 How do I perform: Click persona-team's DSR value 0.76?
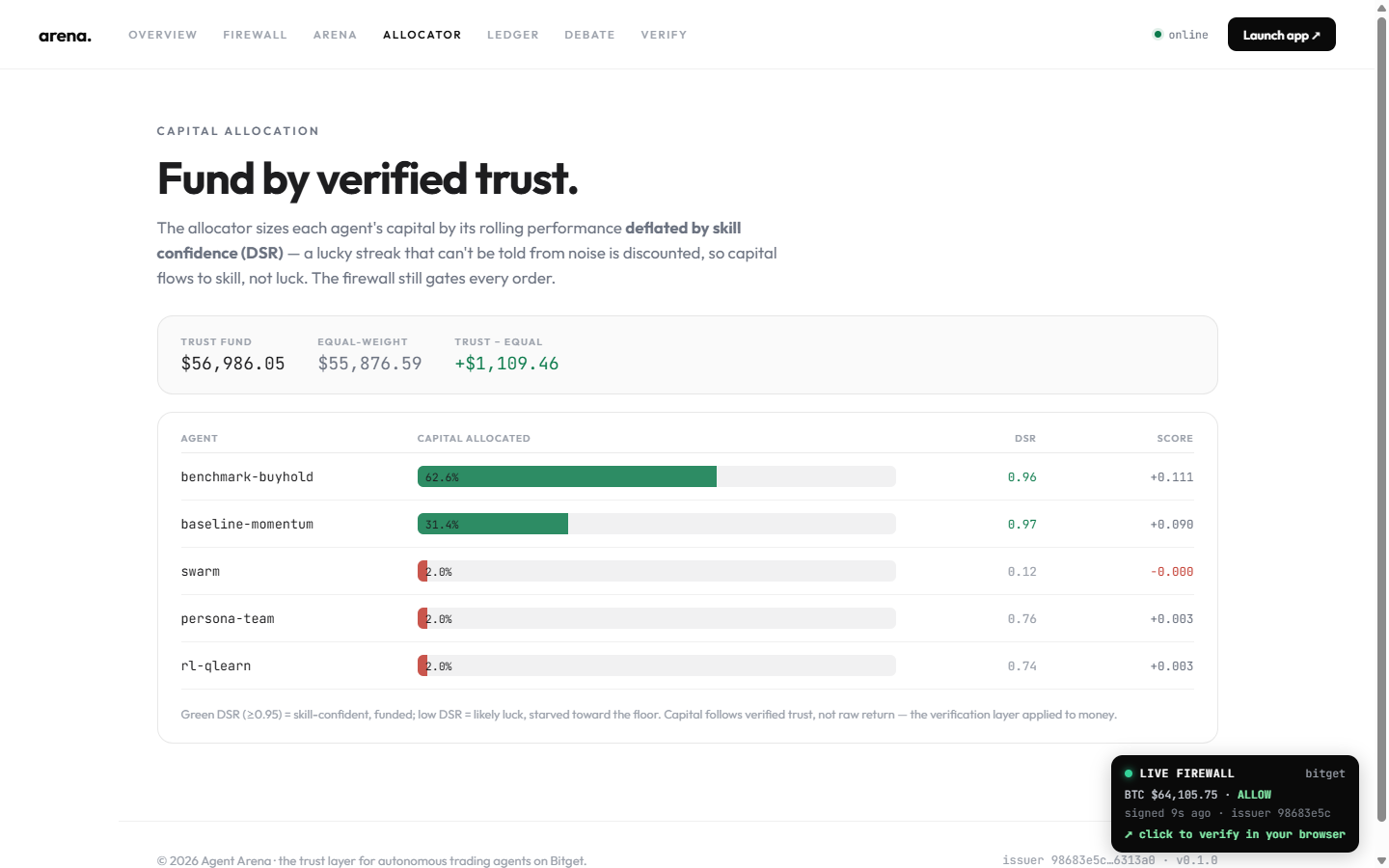point(1021,619)
